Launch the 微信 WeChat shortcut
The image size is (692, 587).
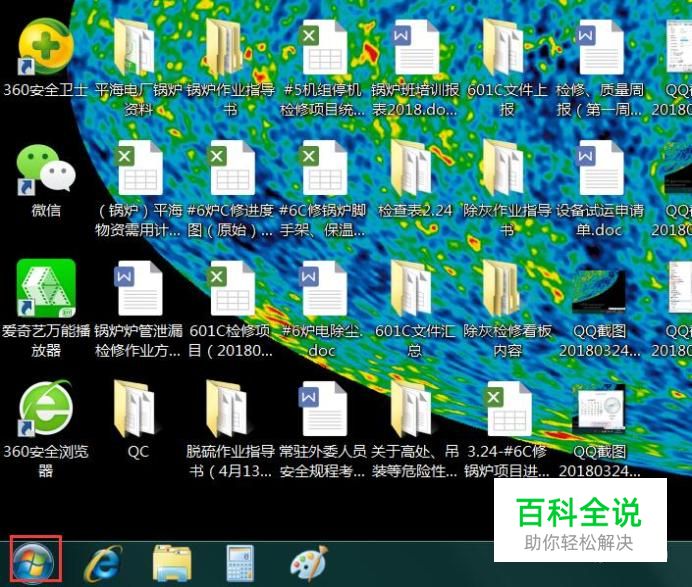45,170
